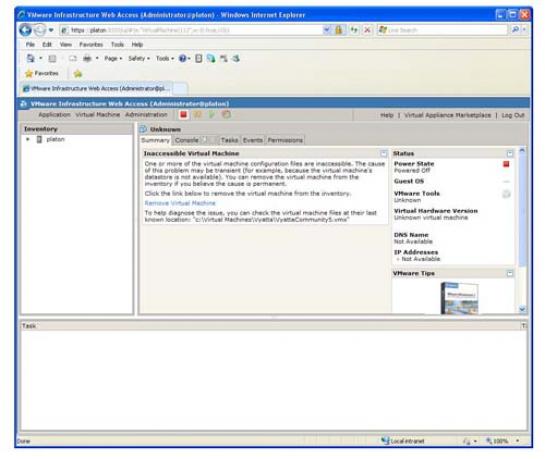
Task: Click the summary pane vertical scrollbar
Action: coord(522,230)
